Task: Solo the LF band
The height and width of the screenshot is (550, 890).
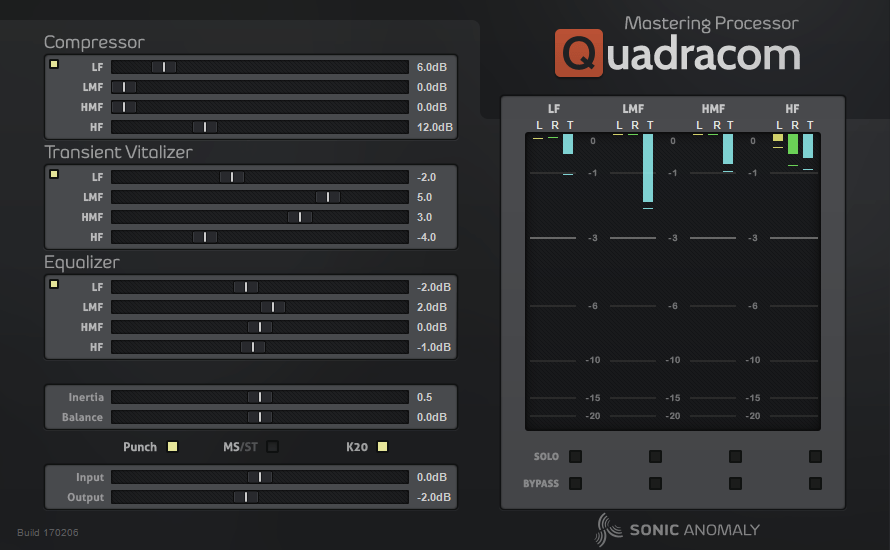Action: (x=575, y=457)
